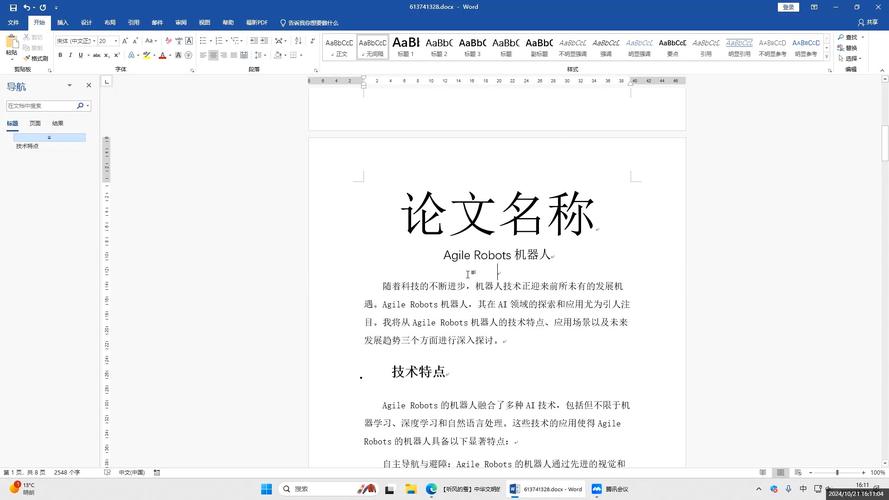The width and height of the screenshot is (889, 500).
Task: Expand the styles gallery with the More arrow
Action: pyautogui.click(x=827, y=57)
